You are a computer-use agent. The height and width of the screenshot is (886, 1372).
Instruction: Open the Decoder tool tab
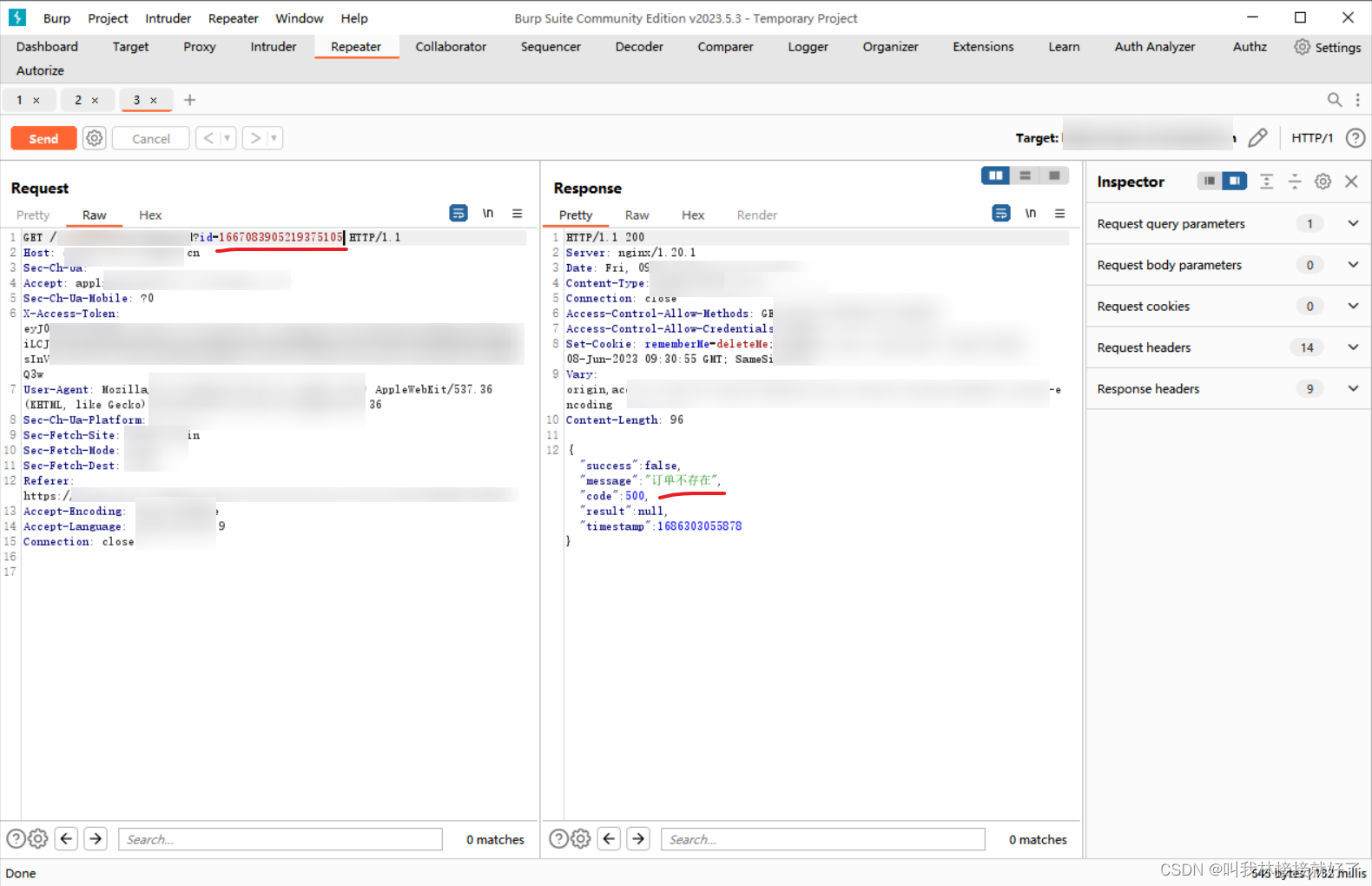coord(639,47)
